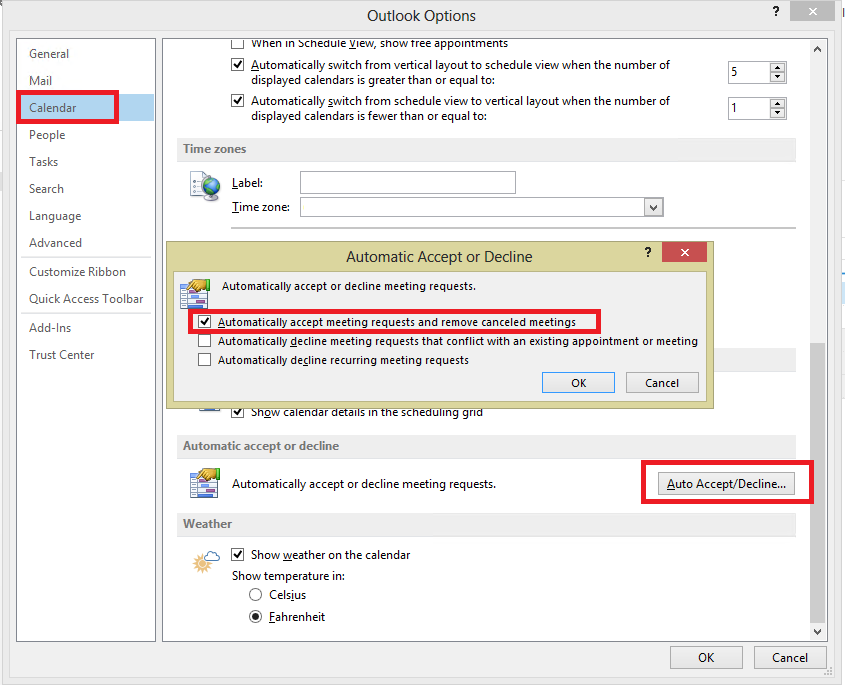Select Celsius temperature unit
The image size is (845, 685).
point(255,595)
